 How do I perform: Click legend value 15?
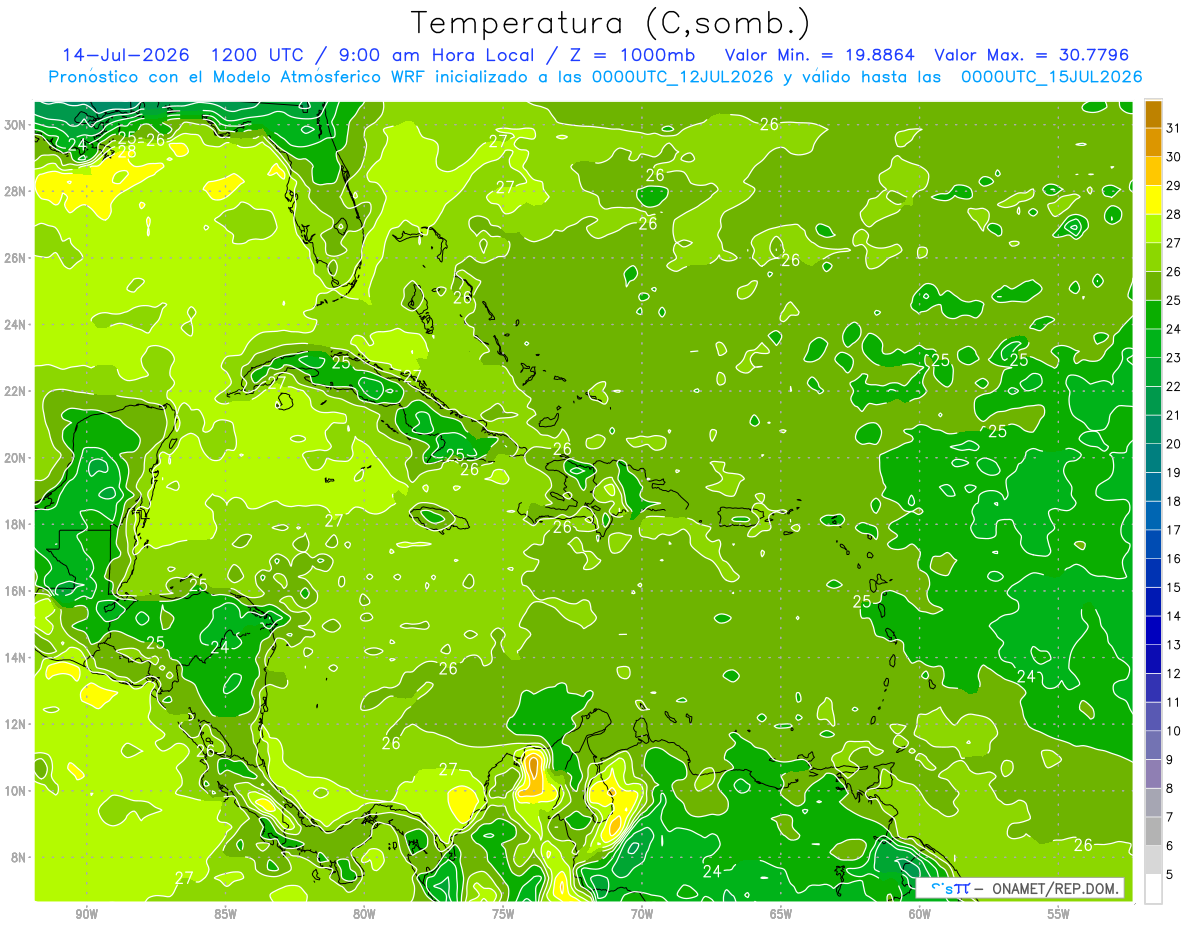tap(1174, 588)
